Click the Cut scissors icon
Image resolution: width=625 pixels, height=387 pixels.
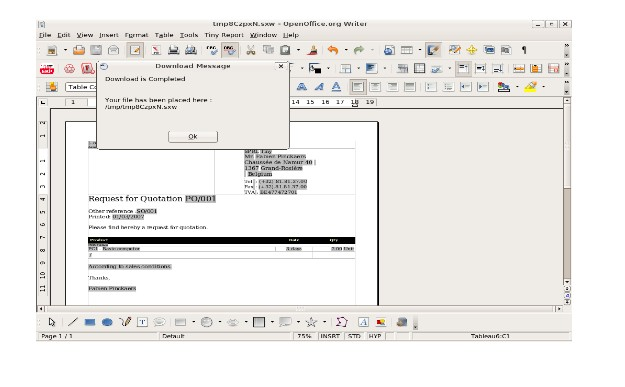point(250,50)
